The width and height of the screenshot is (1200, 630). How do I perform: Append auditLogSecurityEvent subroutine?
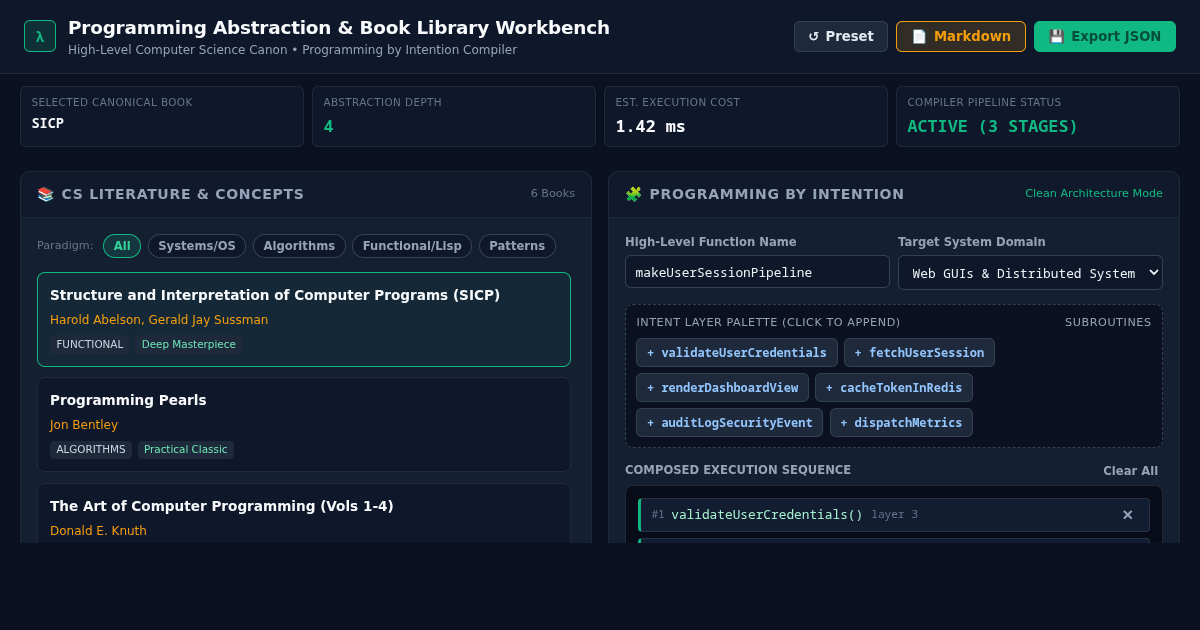729,423
